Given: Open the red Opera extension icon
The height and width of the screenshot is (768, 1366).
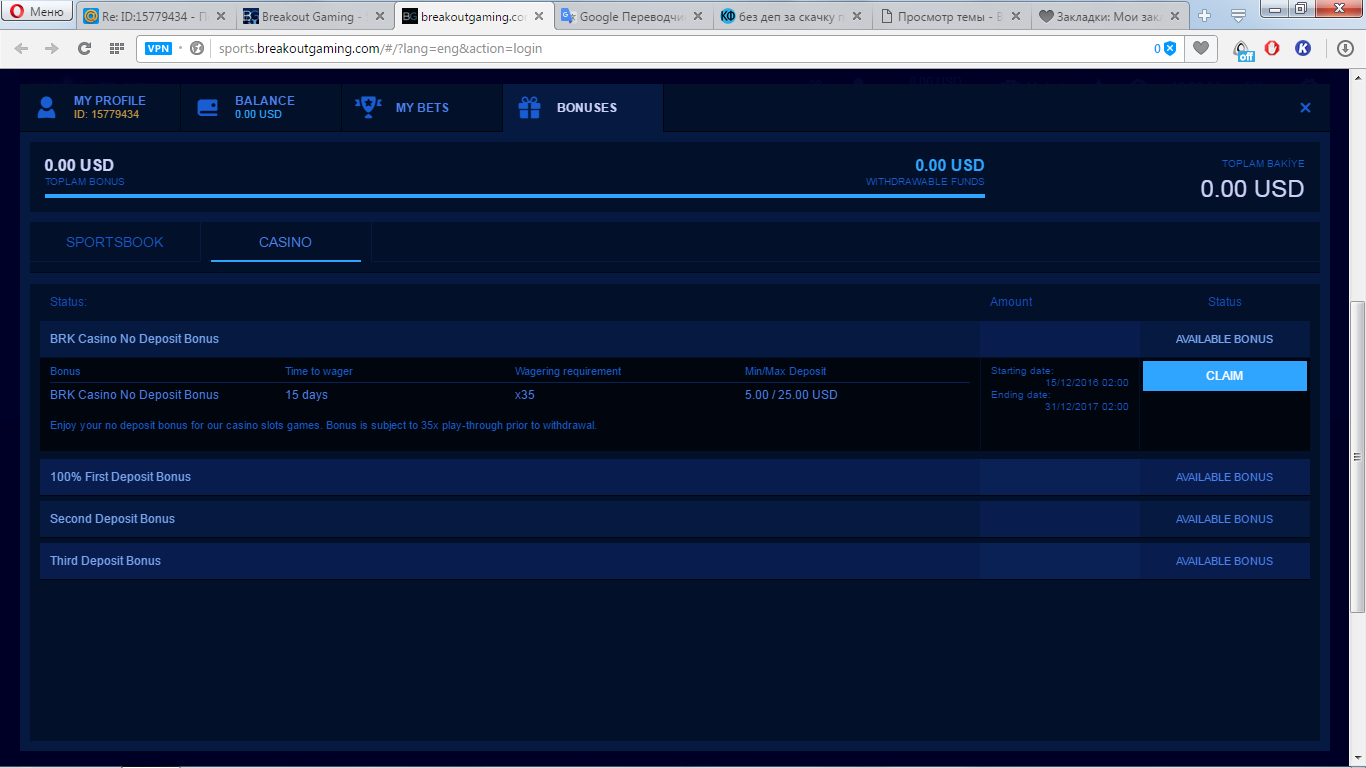Looking at the screenshot, I should tap(1272, 48).
